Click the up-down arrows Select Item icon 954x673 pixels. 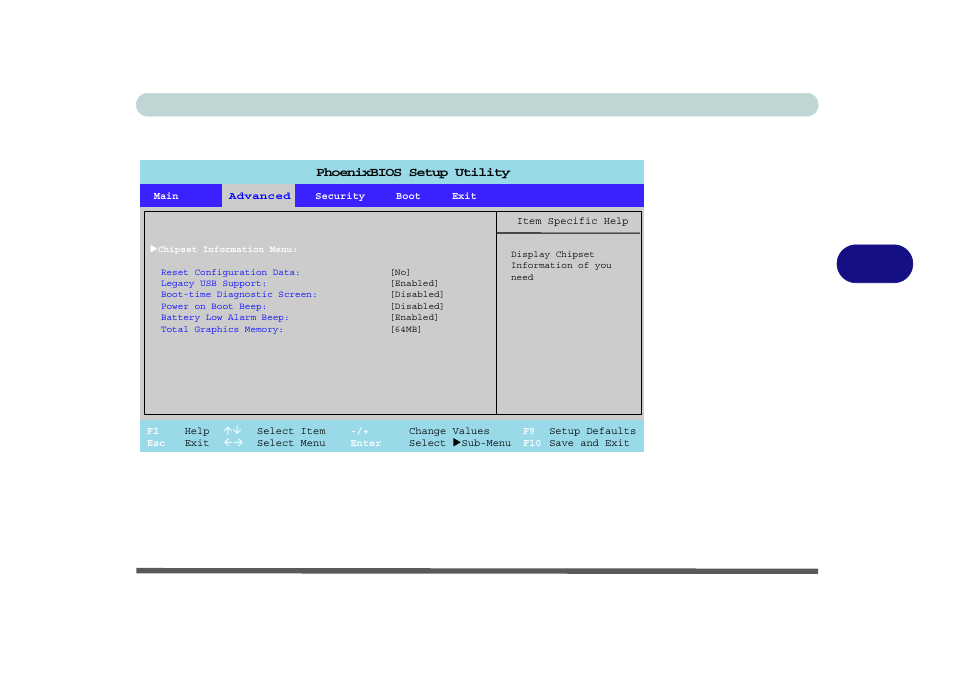coord(232,431)
